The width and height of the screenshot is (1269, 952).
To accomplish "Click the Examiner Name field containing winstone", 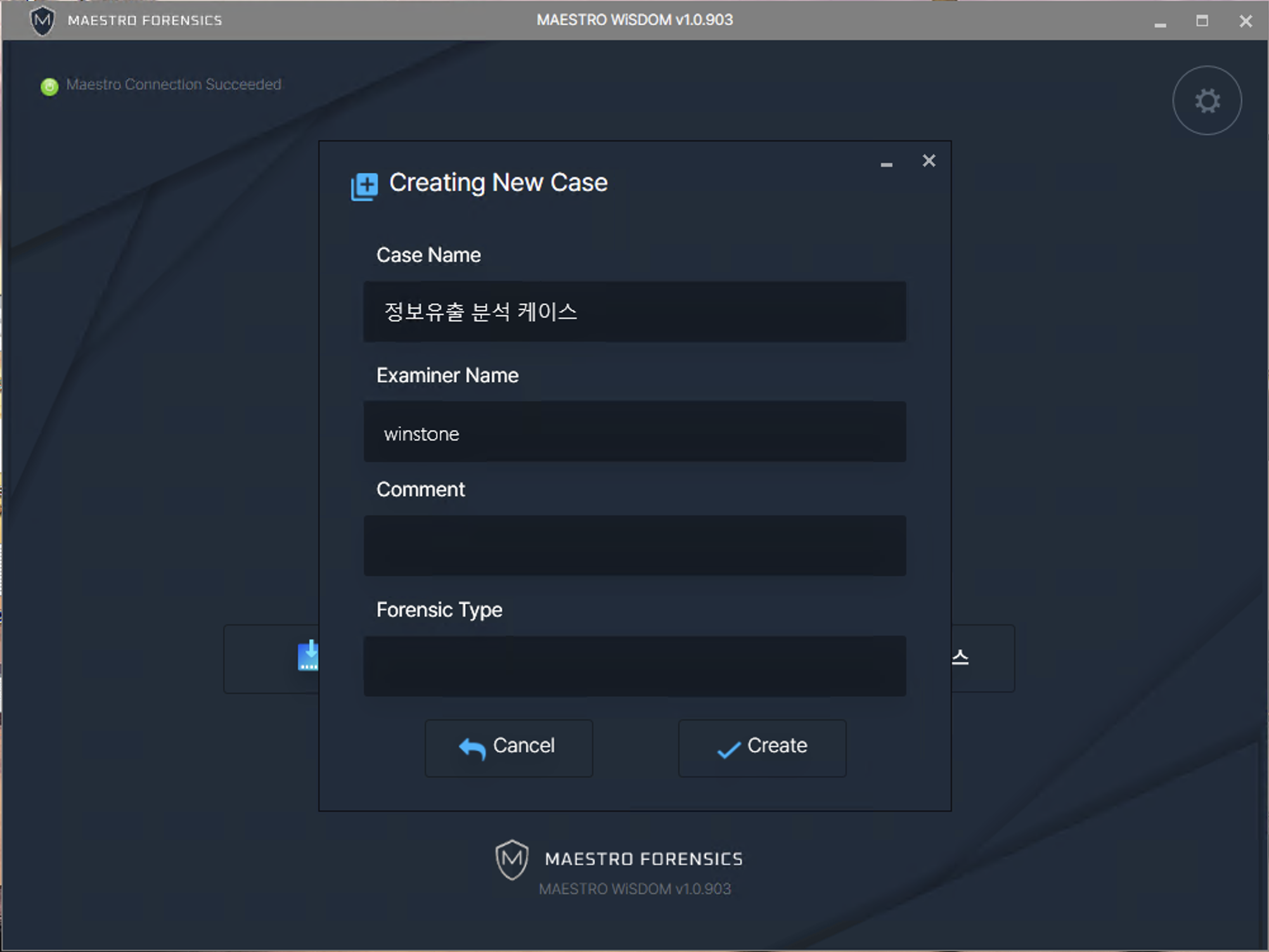I will (634, 432).
